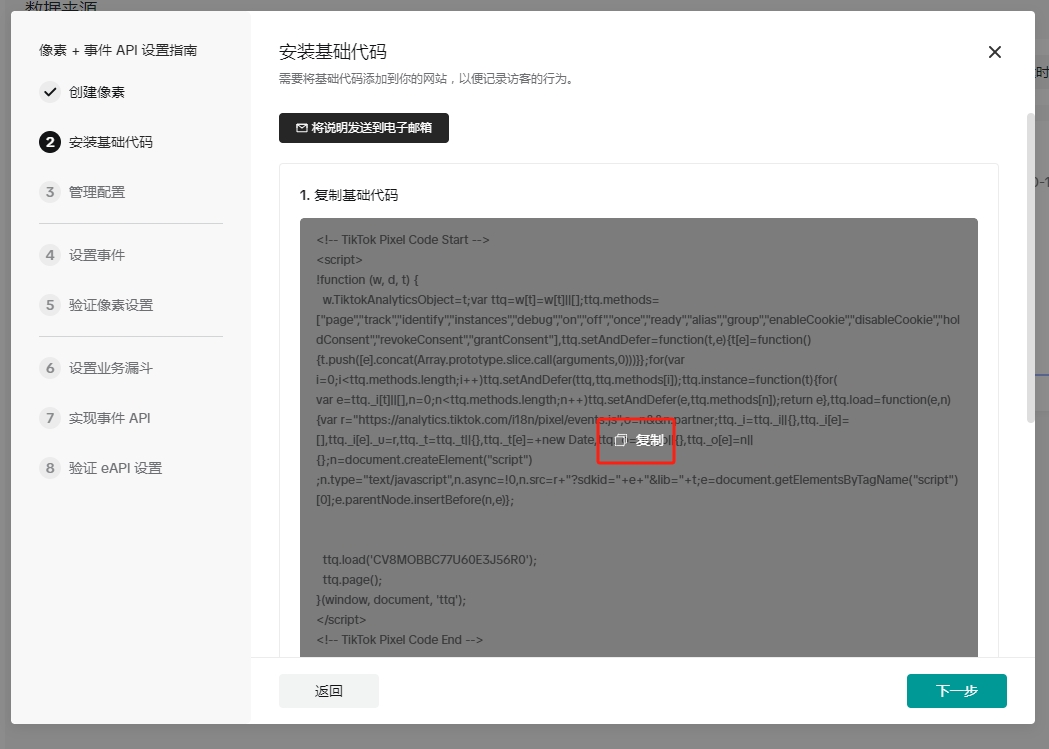Screen dimensions: 1049x749
Task: Copy the base code with 复制 button
Action: (x=639, y=440)
